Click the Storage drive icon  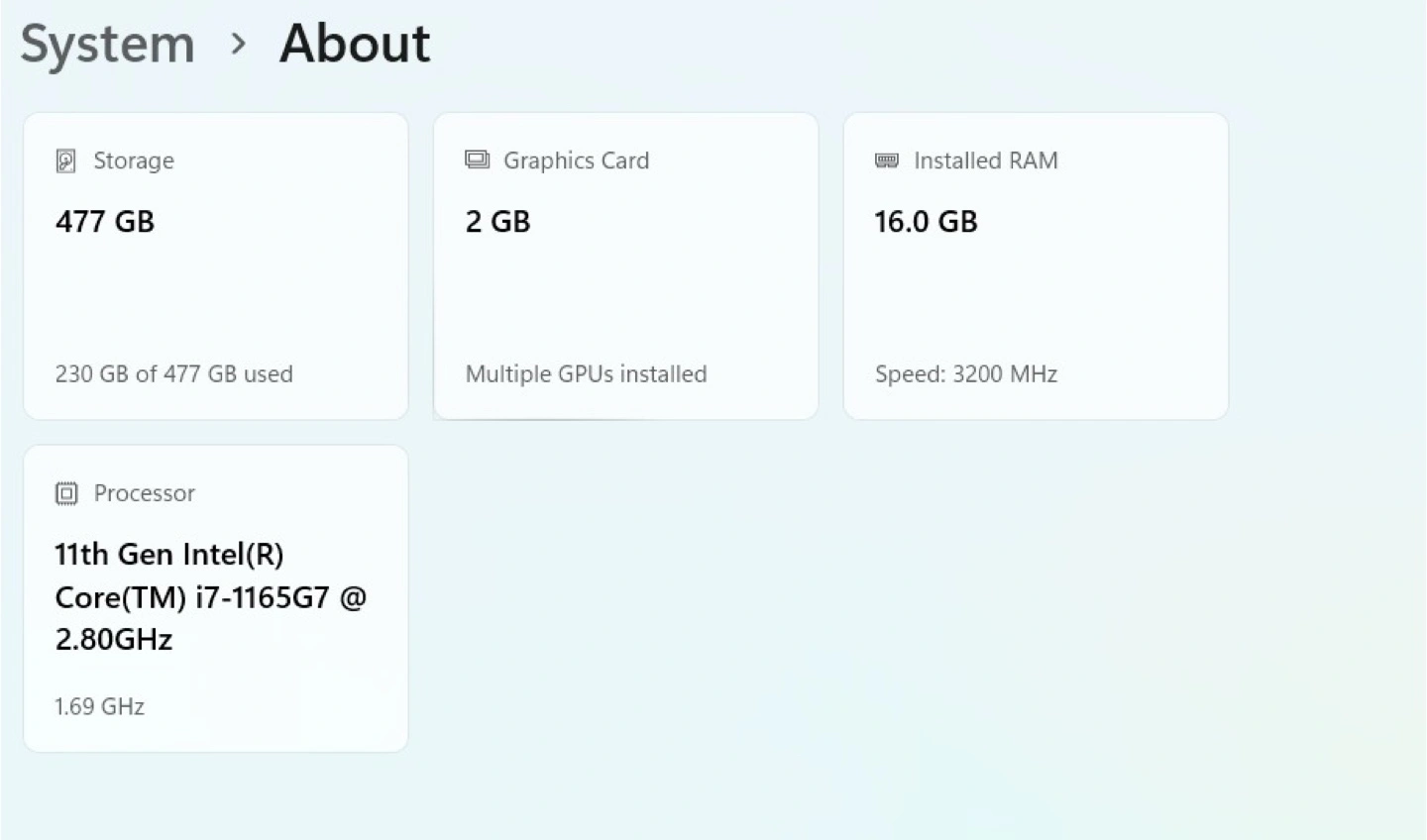coord(66,161)
